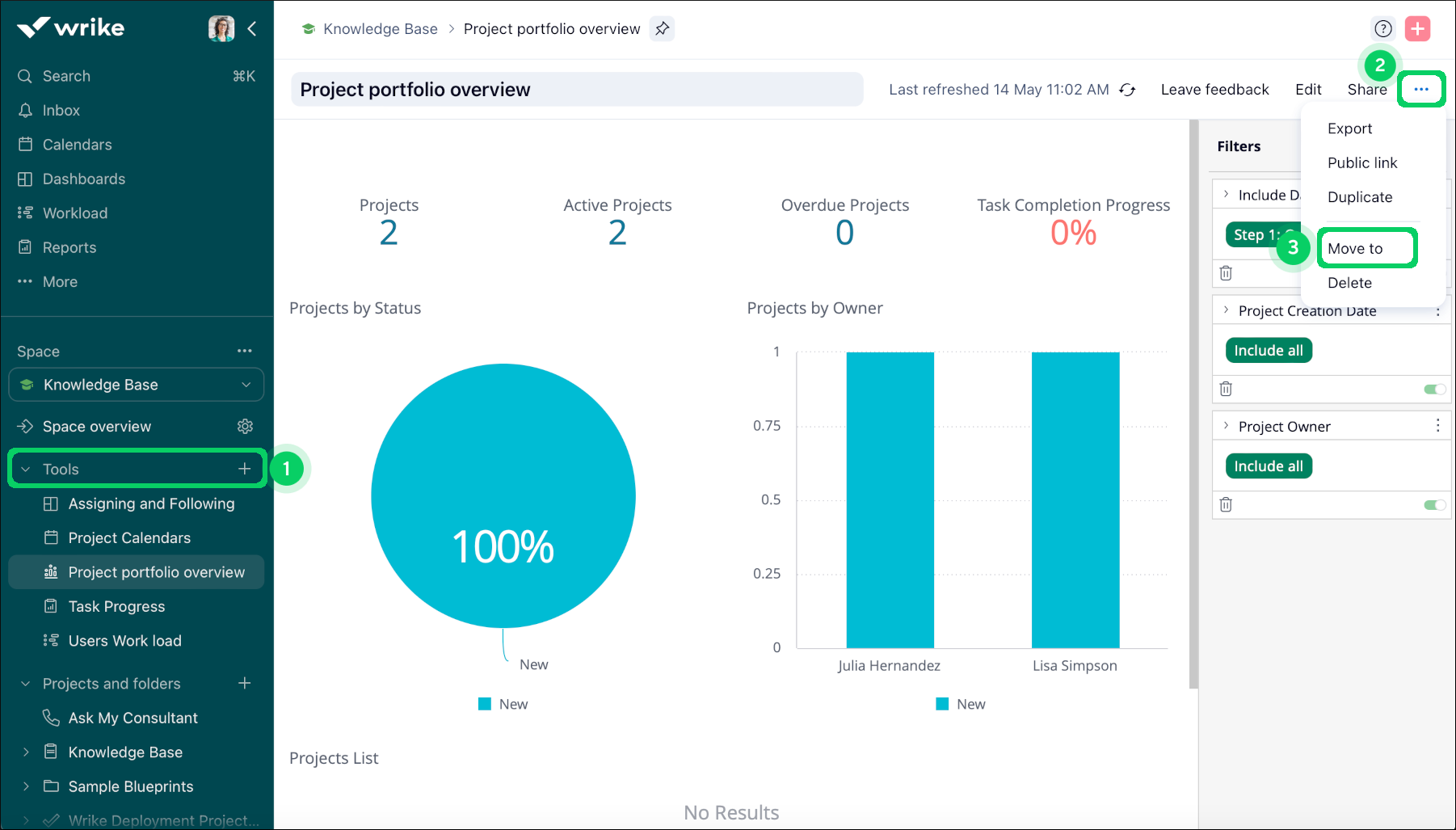Viewport: 1456px width, 830px height.
Task: Click the New legend swatch under pie chart
Action: click(x=485, y=704)
